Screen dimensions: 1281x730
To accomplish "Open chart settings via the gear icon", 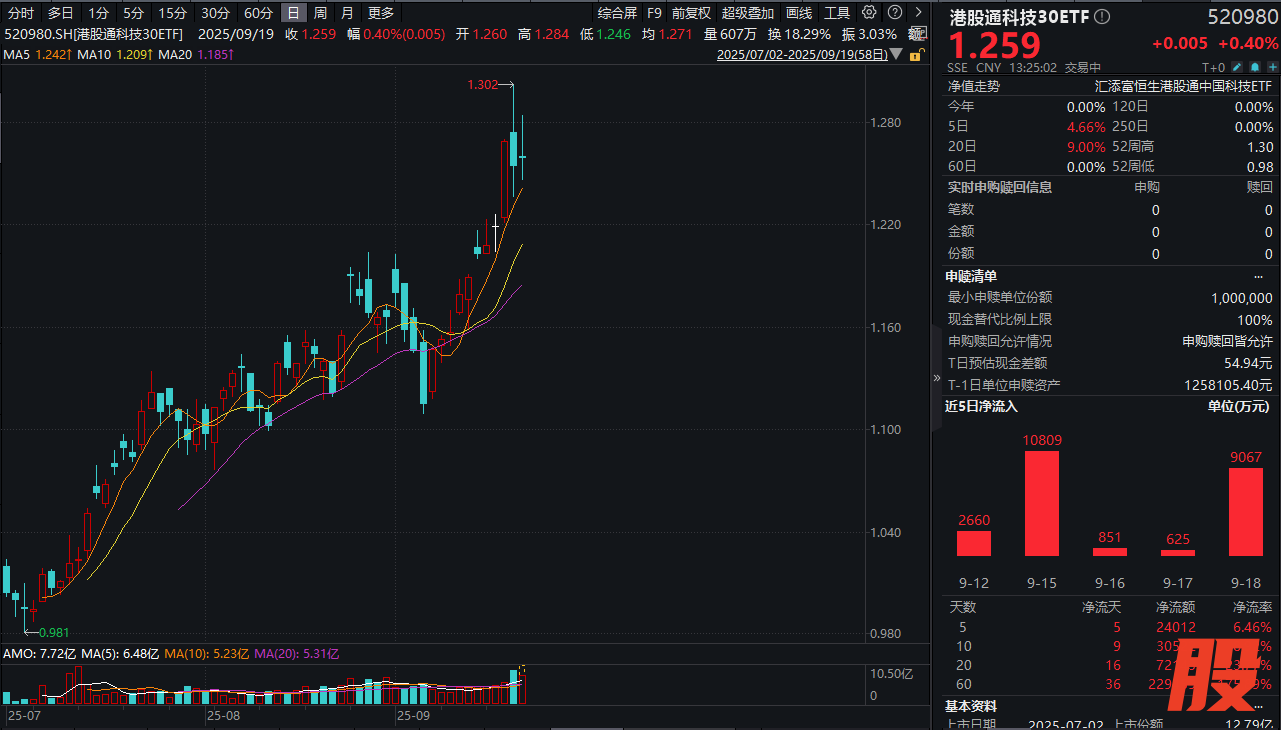I will coord(868,13).
